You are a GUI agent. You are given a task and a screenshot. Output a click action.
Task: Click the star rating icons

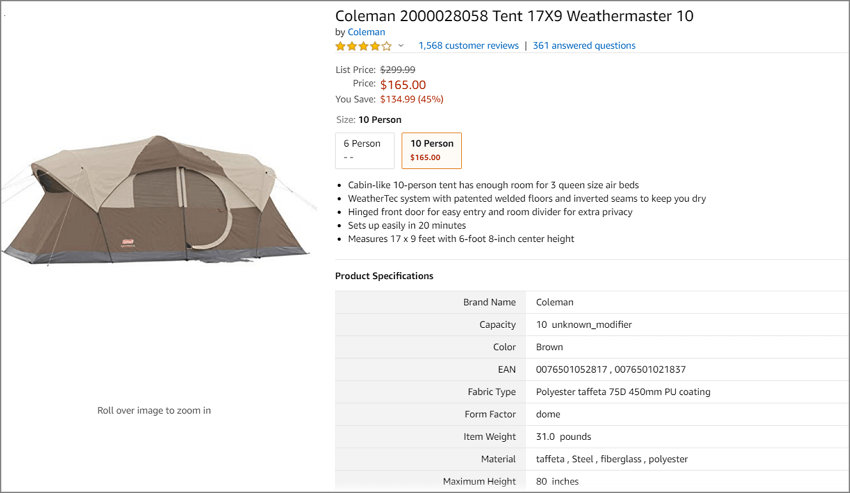click(x=363, y=46)
